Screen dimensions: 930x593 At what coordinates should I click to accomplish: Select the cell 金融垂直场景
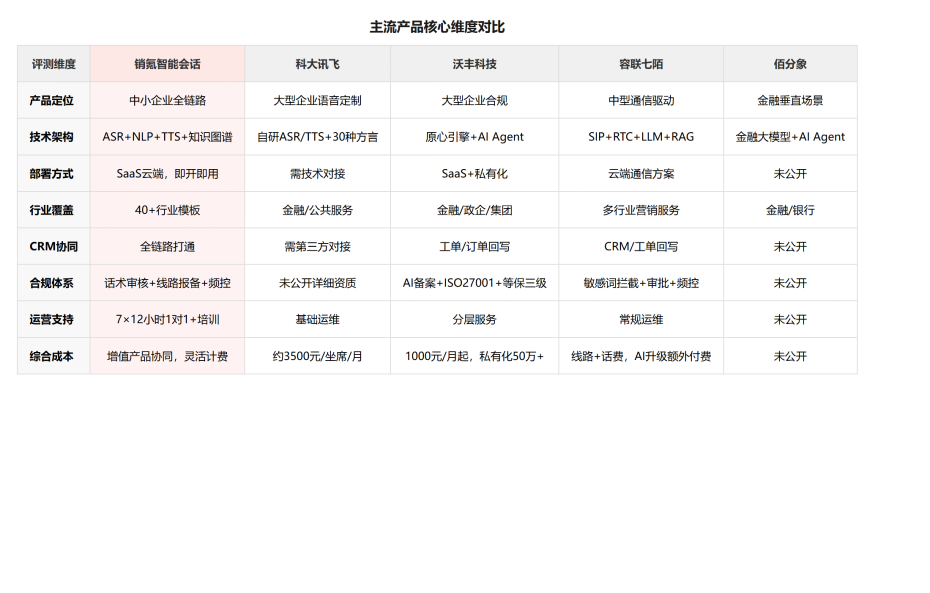coord(790,100)
